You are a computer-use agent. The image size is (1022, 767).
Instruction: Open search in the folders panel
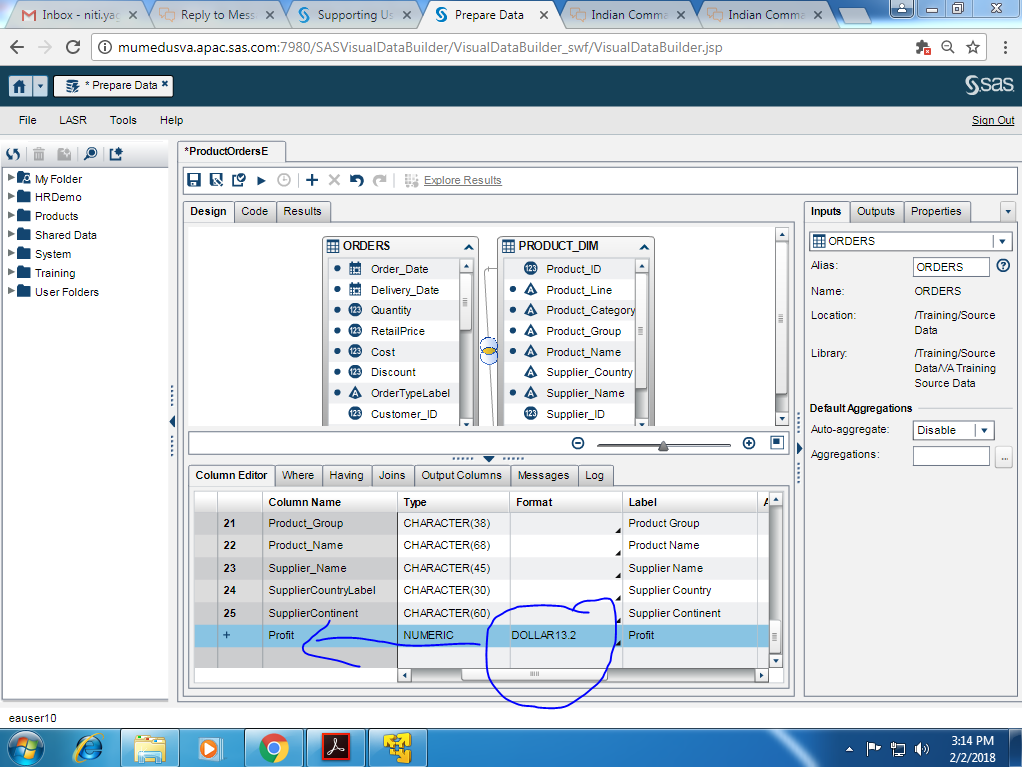[90, 154]
